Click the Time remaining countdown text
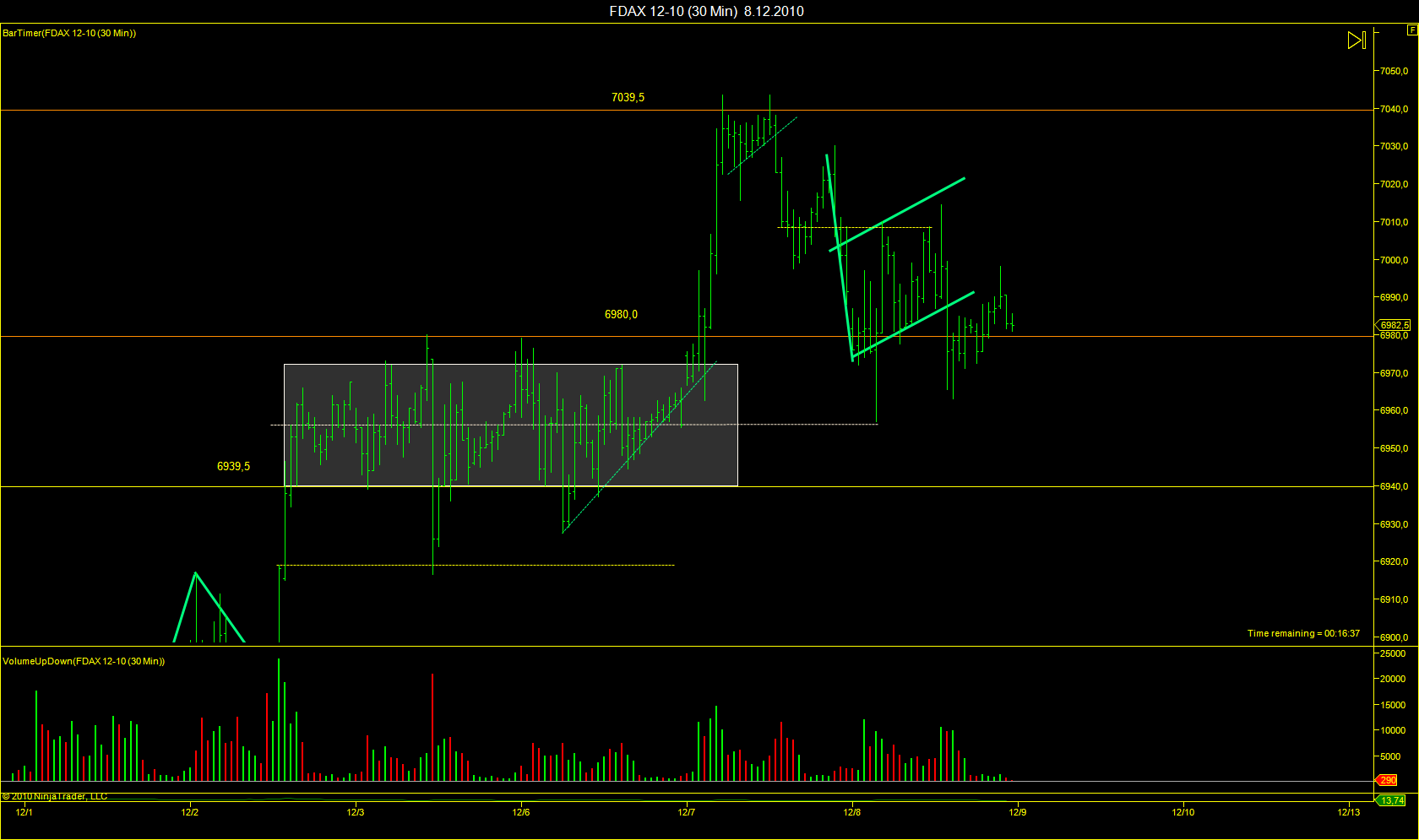 1303,633
